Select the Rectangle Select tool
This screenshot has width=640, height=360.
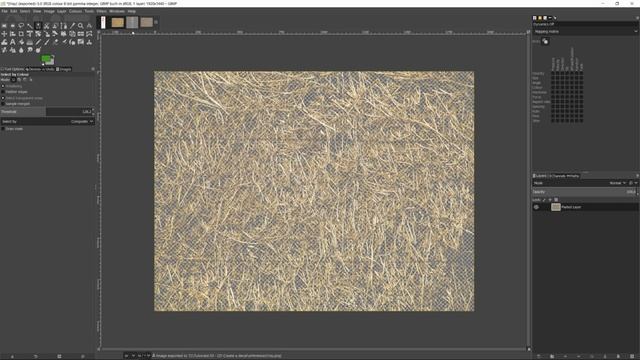[4, 26]
